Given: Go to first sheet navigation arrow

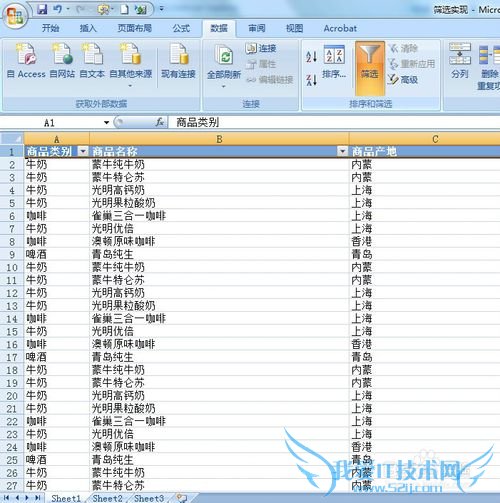Looking at the screenshot, I should (6, 498).
